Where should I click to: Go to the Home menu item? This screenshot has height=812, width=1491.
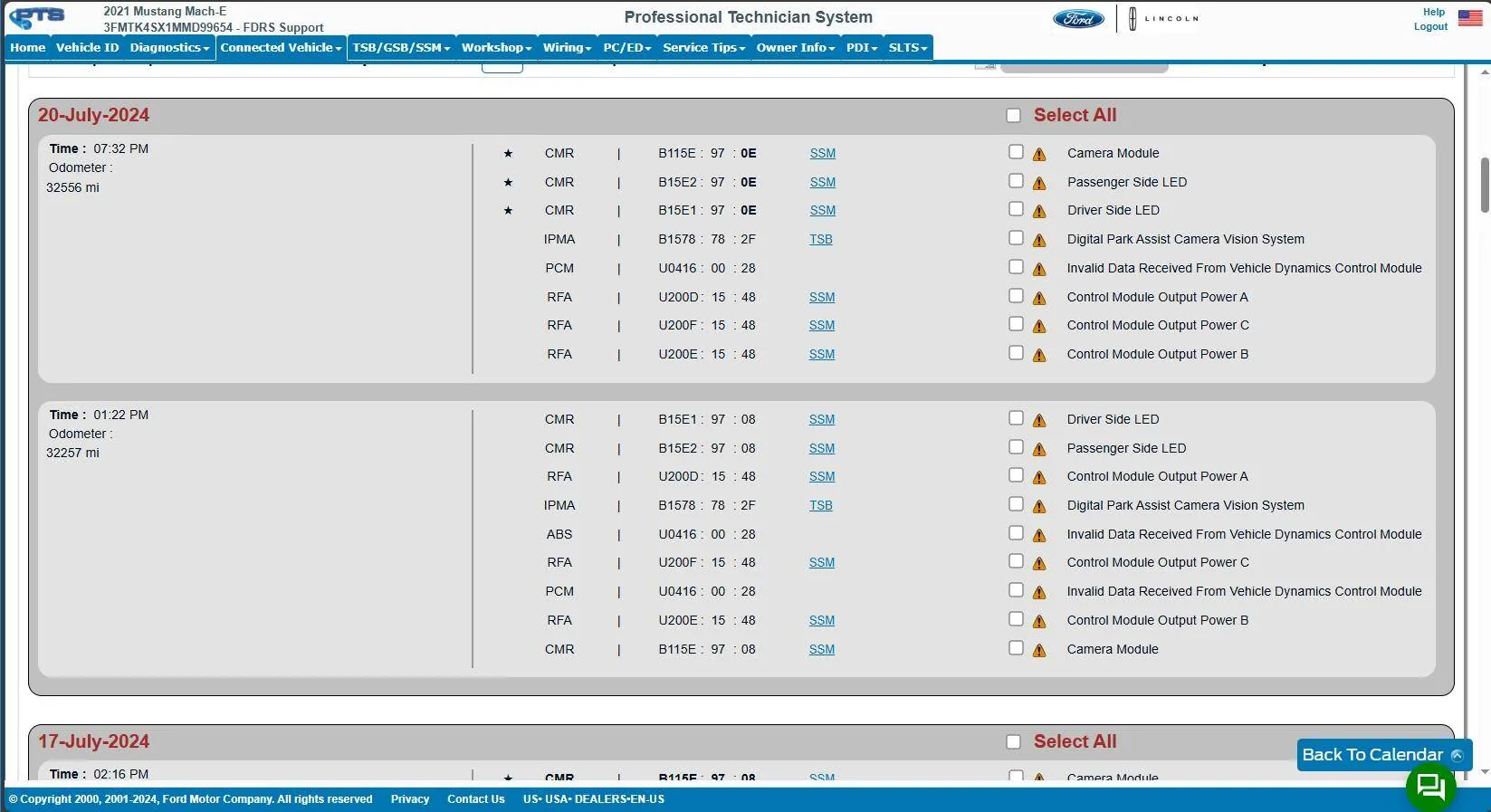tap(28, 48)
